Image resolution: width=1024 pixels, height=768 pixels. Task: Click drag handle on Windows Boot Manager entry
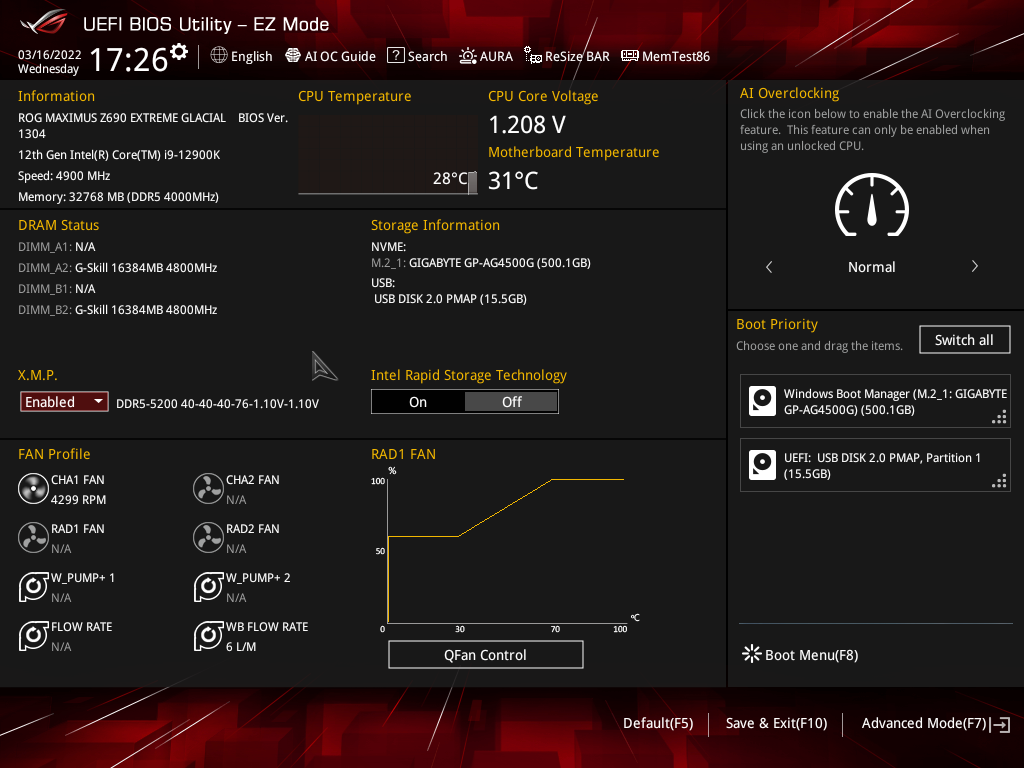pyautogui.click(x=999, y=417)
